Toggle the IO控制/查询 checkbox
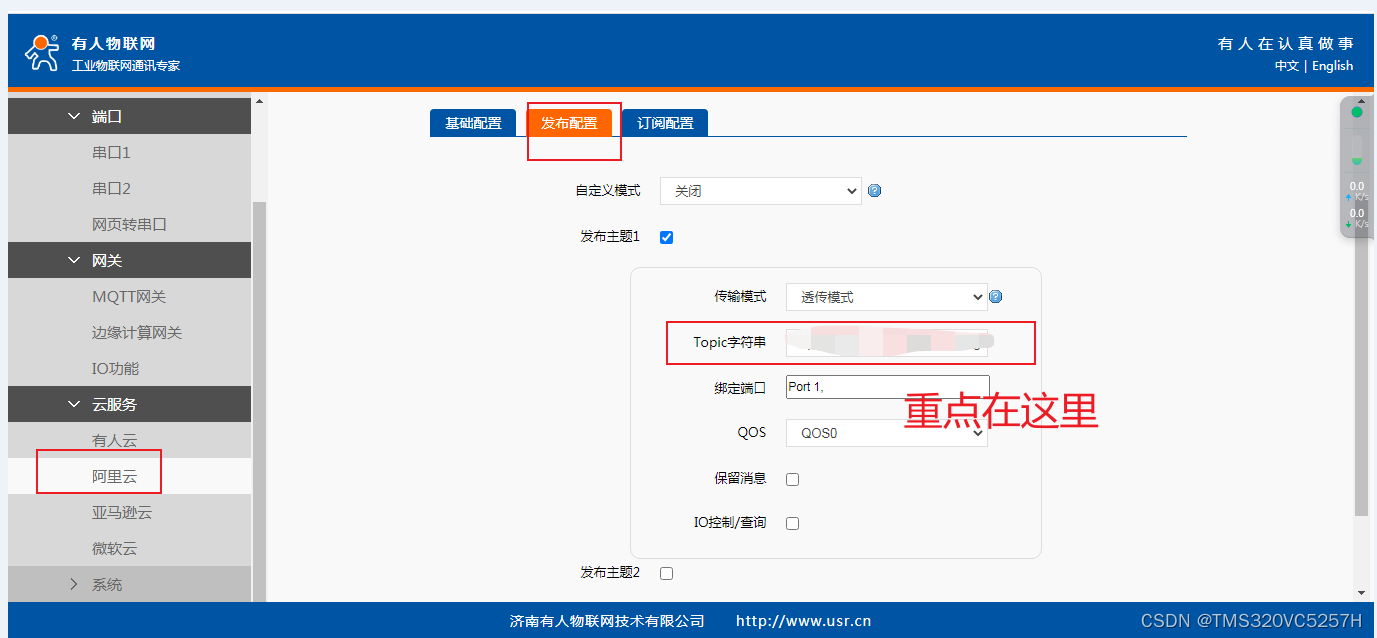Image resolution: width=1377 pixels, height=638 pixels. [x=792, y=523]
